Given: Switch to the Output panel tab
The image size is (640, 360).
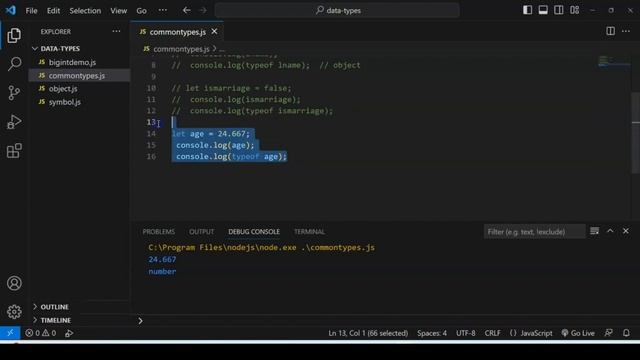Looking at the screenshot, I should point(201,231).
